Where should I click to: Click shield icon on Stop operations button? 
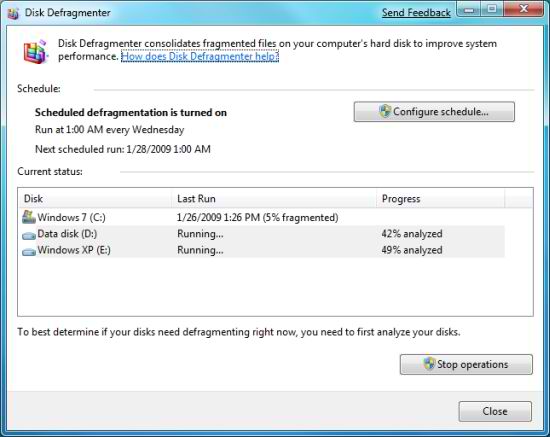(x=429, y=364)
